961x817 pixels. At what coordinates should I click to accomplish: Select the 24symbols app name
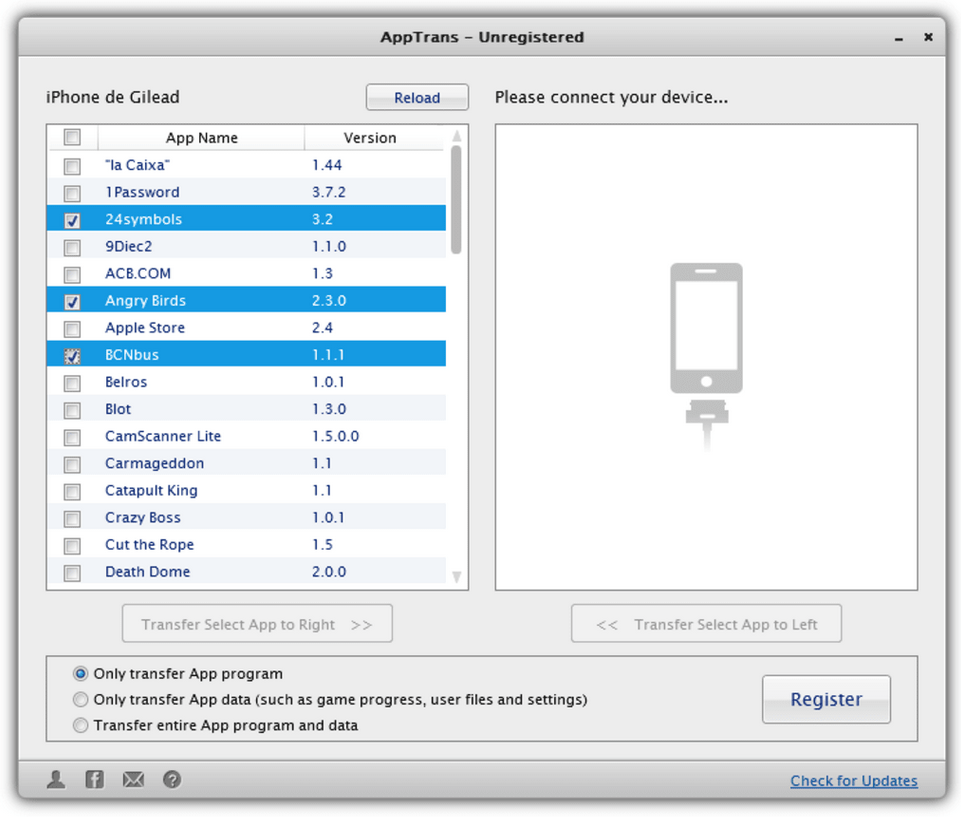pyautogui.click(x=143, y=219)
